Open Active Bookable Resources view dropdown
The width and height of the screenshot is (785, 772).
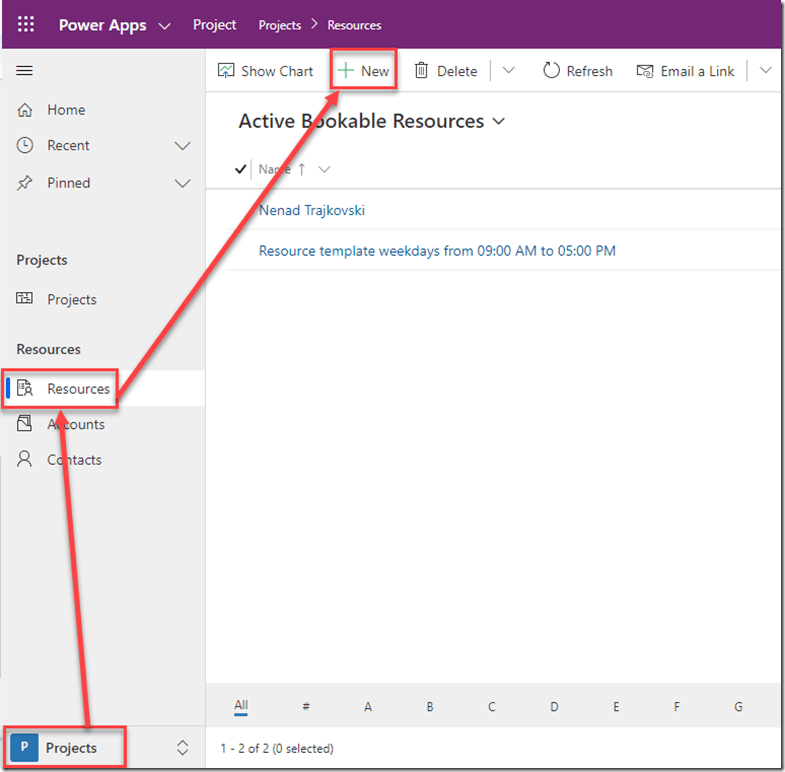coord(499,122)
